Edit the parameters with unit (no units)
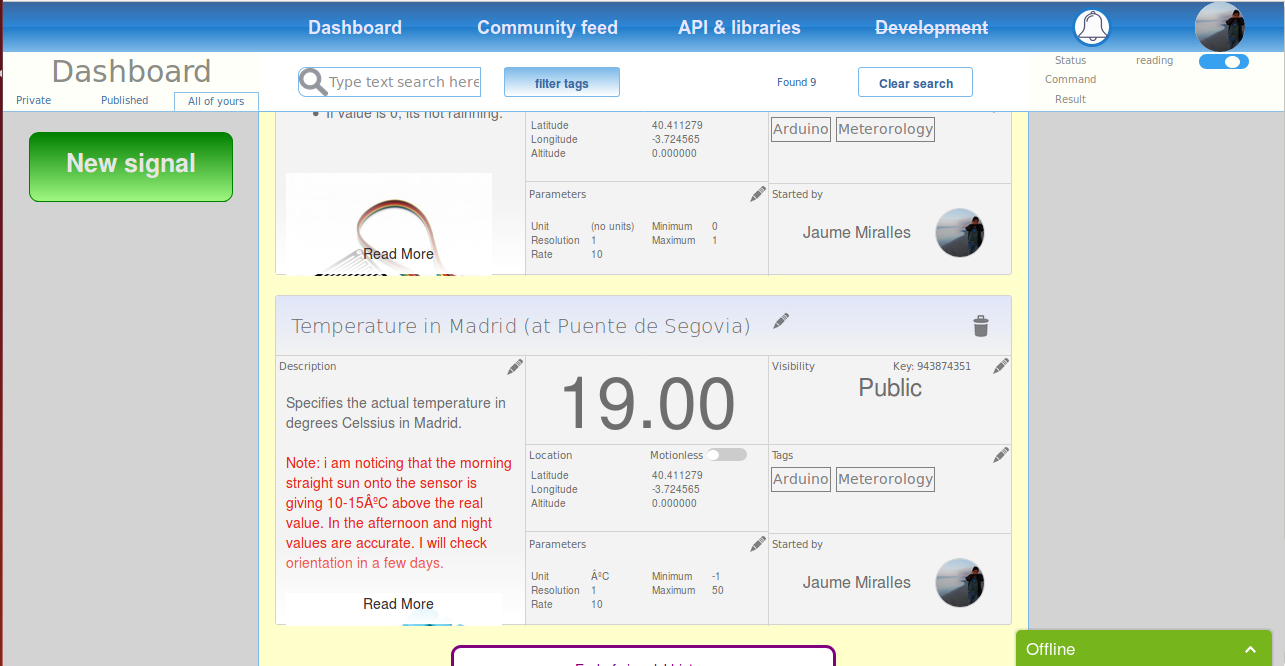The image size is (1285, 666). pyautogui.click(x=758, y=194)
